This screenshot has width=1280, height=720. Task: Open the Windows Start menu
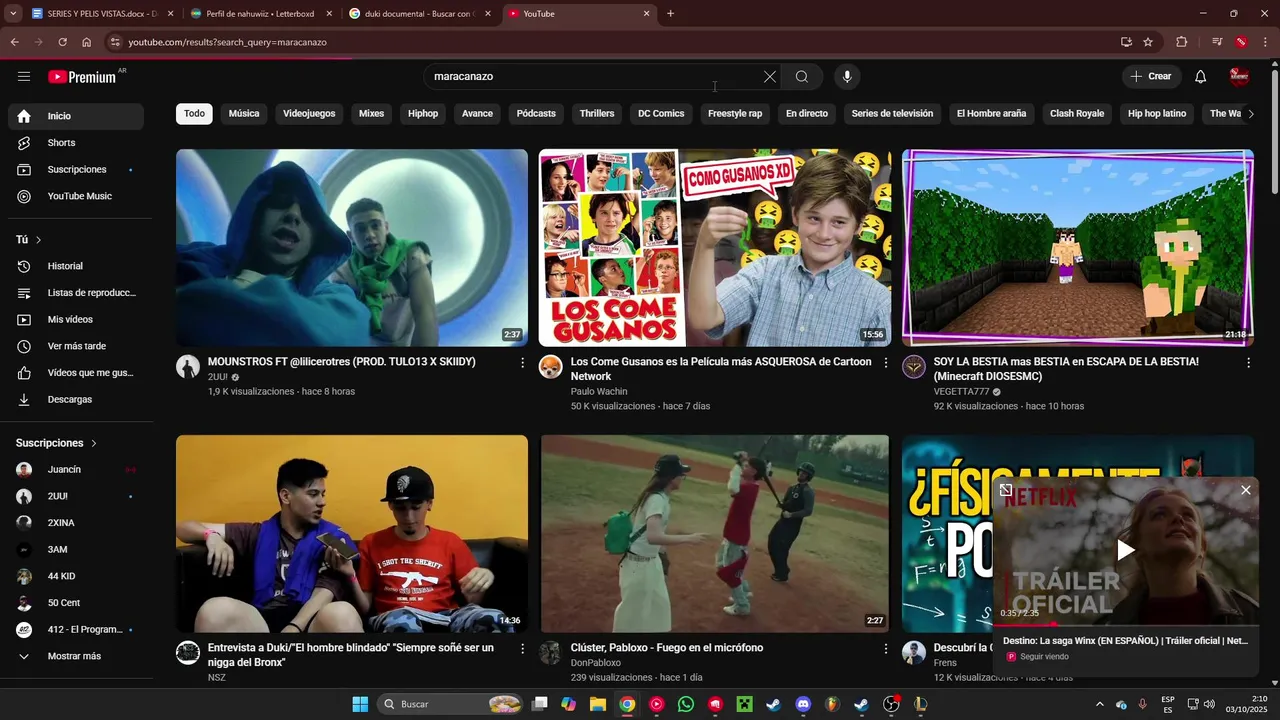tap(360, 704)
